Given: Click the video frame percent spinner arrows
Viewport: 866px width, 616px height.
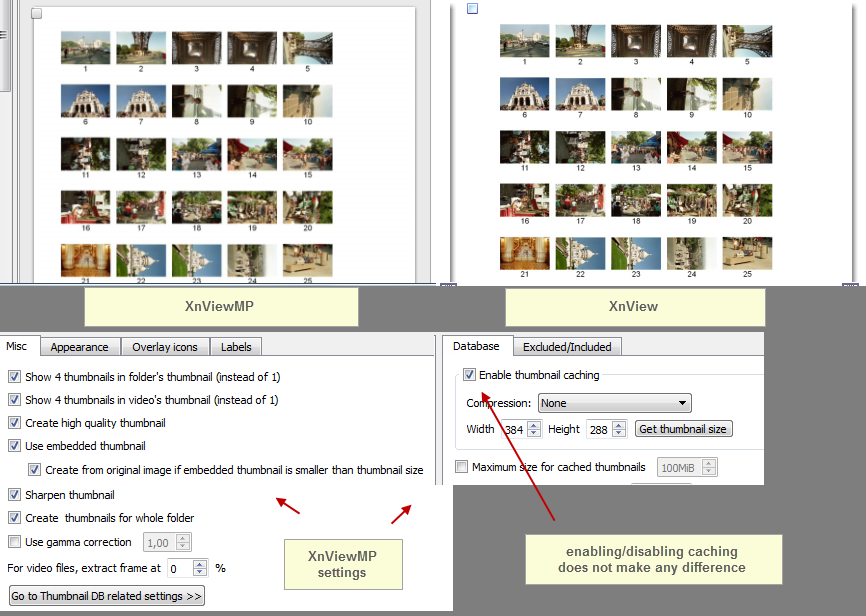Looking at the screenshot, I should (200, 568).
